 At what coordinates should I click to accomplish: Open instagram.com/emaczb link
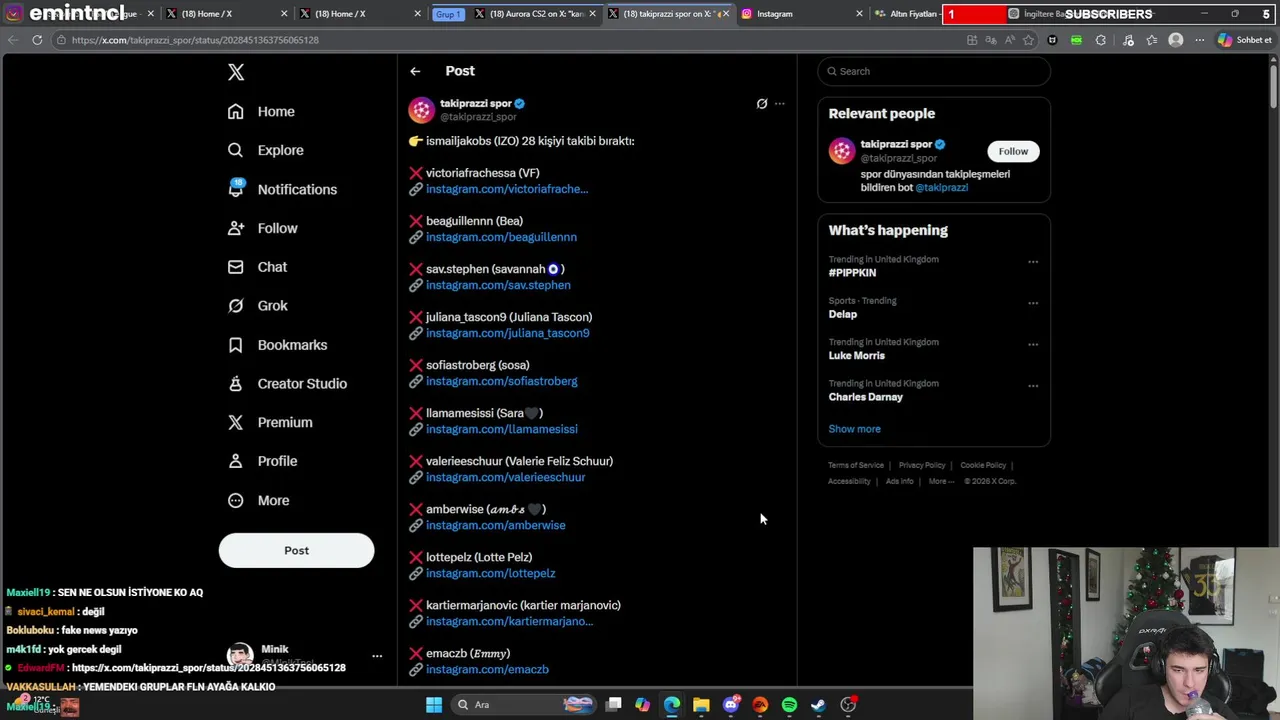487,669
